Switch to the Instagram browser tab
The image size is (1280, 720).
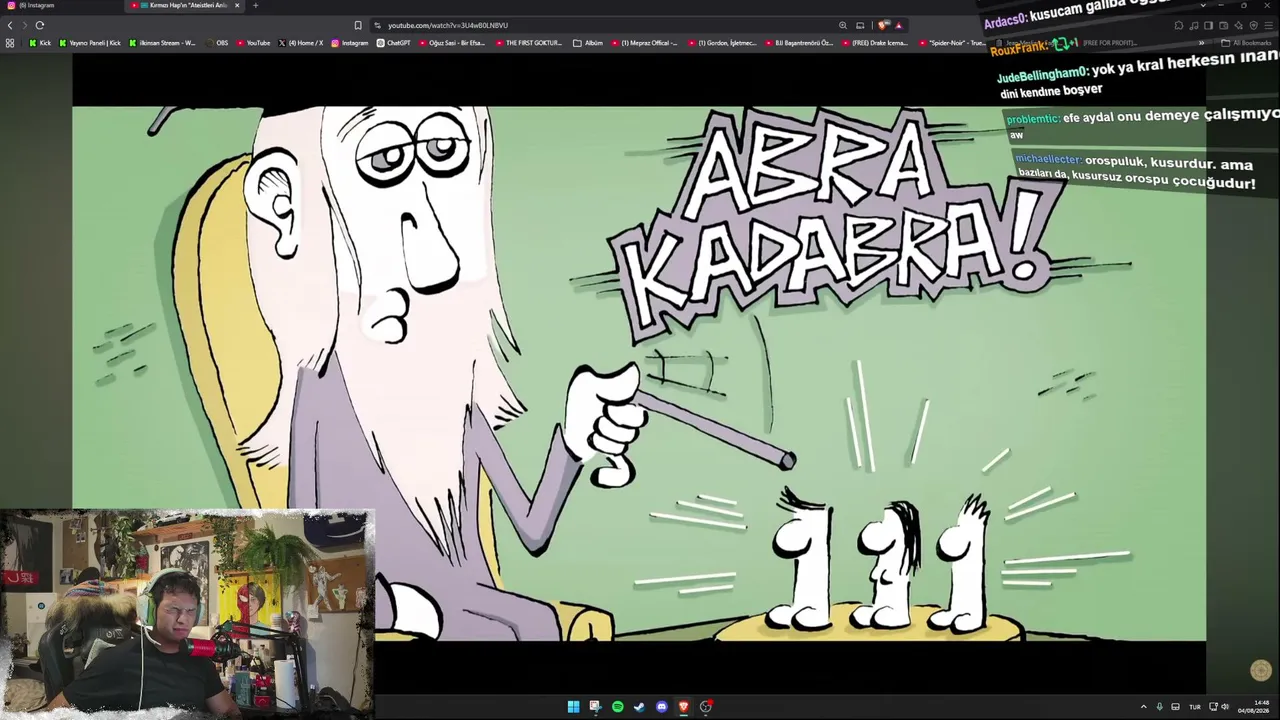[x=60, y=6]
